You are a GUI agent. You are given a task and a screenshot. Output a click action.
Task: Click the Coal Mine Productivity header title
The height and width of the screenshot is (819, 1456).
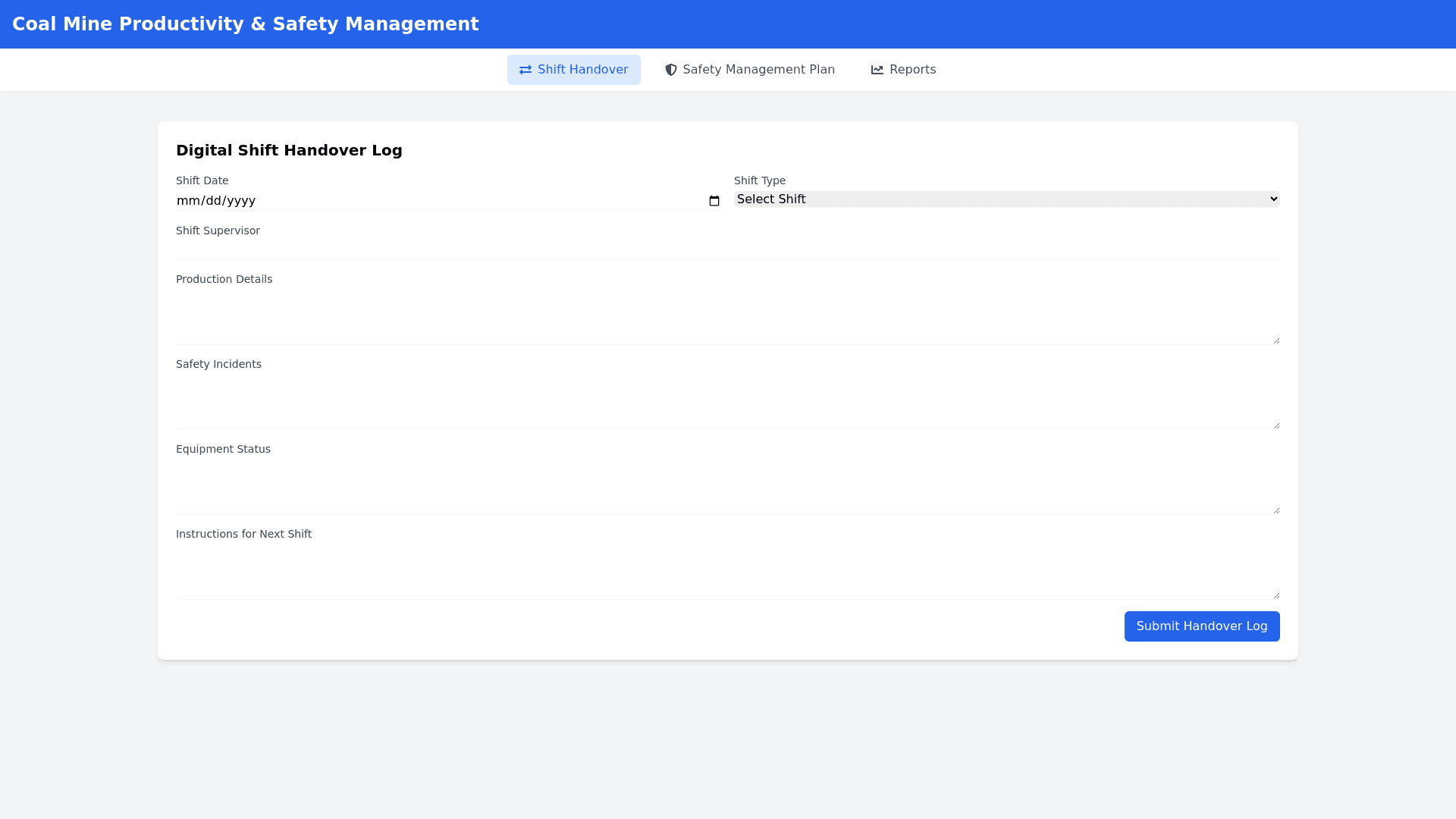245,24
